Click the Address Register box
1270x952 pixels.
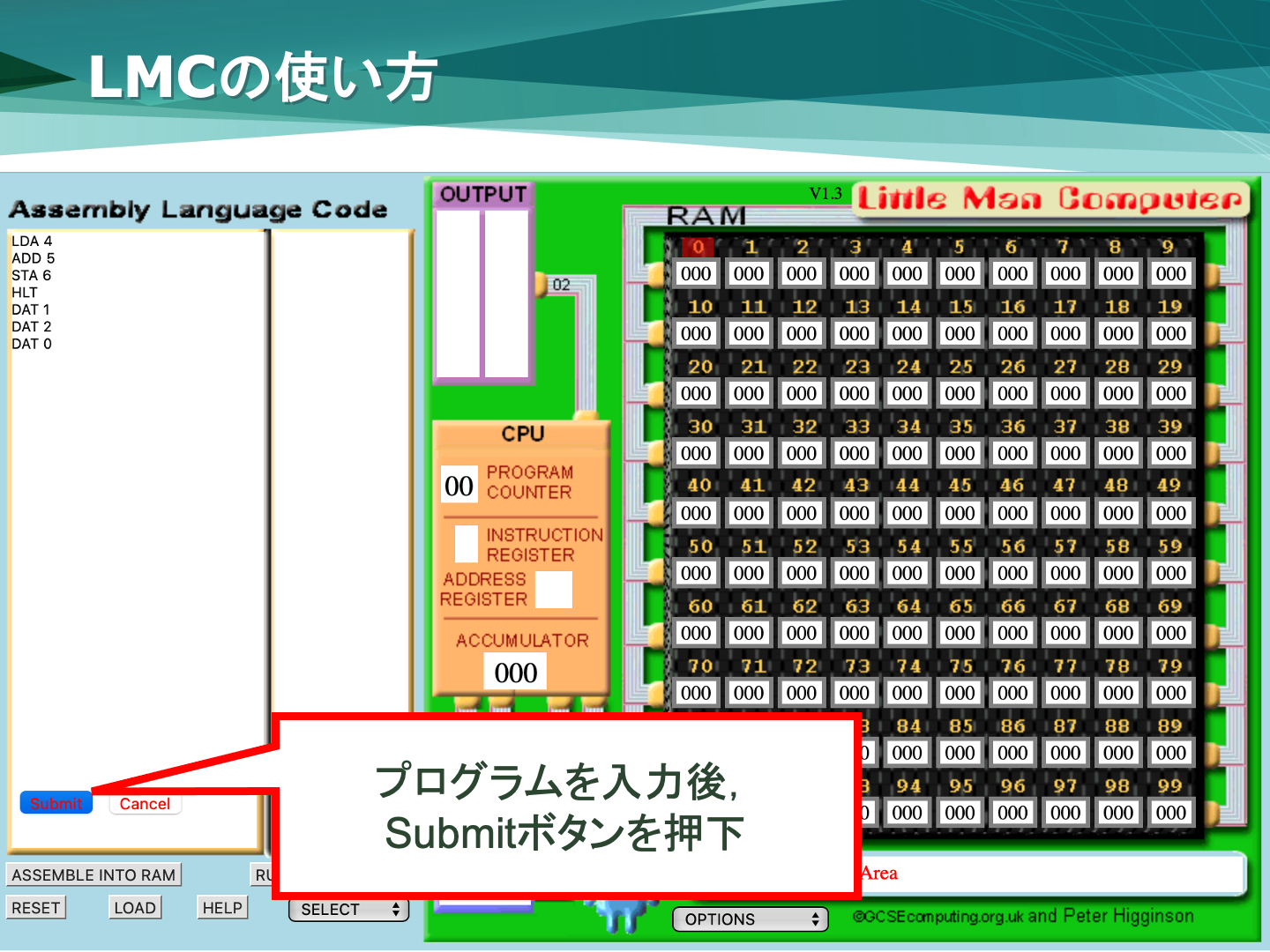click(554, 590)
